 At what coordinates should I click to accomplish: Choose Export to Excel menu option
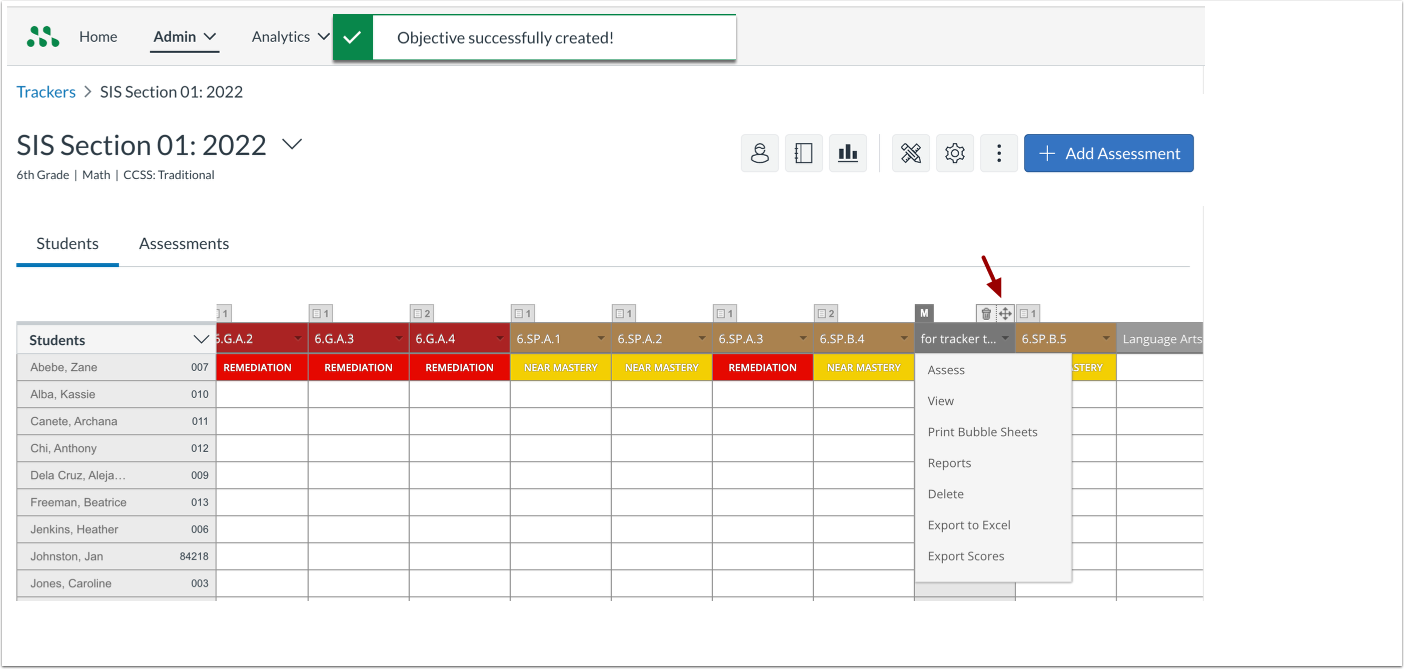pos(993,525)
